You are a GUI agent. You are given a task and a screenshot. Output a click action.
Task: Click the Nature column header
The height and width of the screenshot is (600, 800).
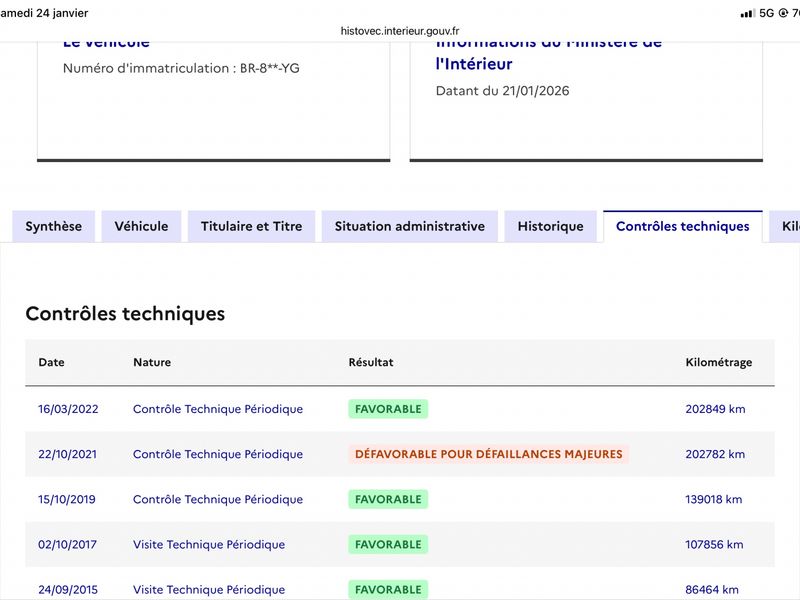pyautogui.click(x=152, y=362)
